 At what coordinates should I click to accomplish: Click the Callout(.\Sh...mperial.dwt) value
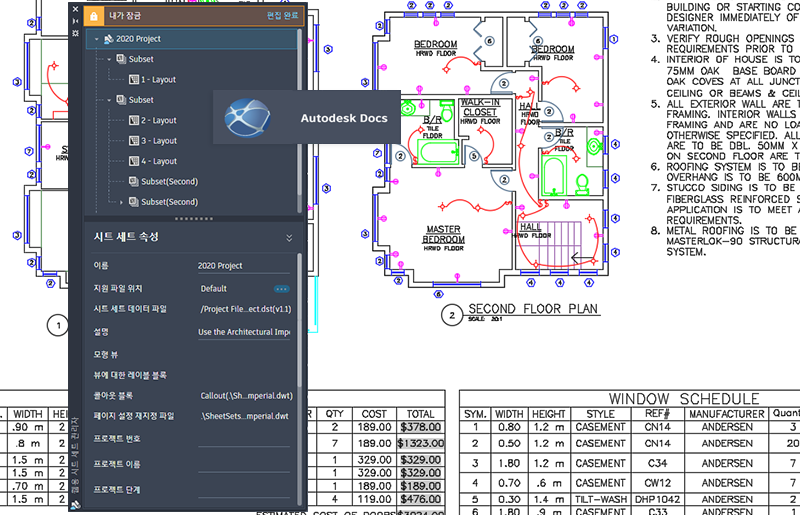(246, 396)
